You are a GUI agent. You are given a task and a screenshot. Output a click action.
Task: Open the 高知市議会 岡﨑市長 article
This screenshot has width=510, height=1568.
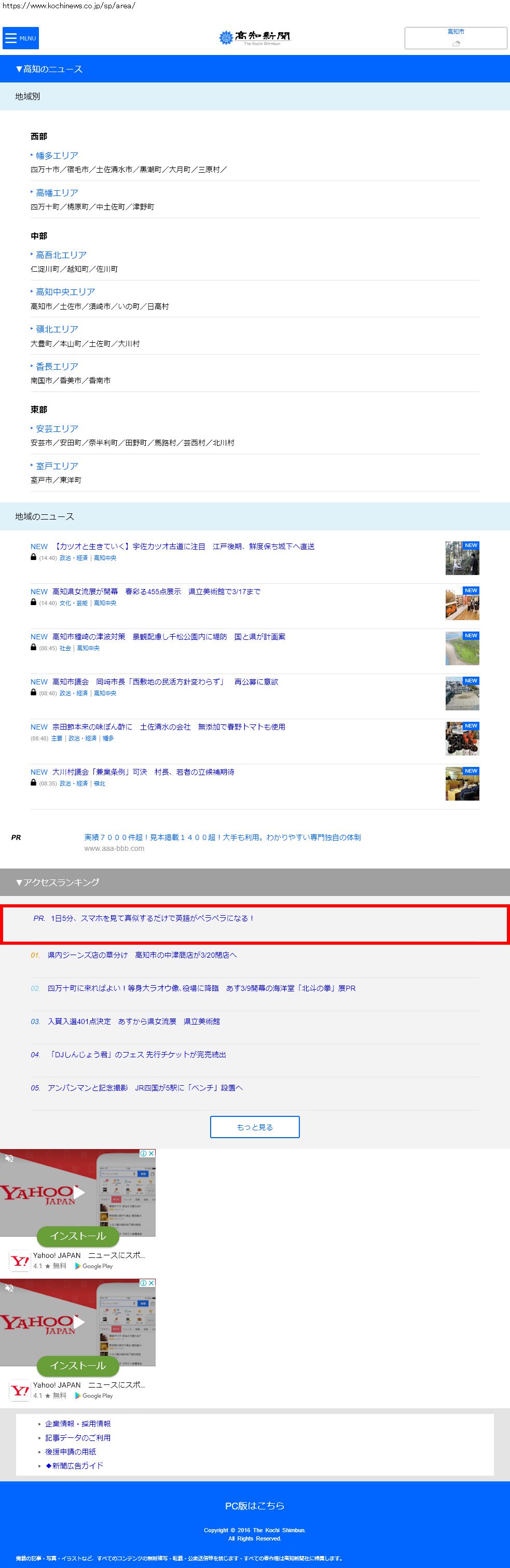tap(165, 681)
